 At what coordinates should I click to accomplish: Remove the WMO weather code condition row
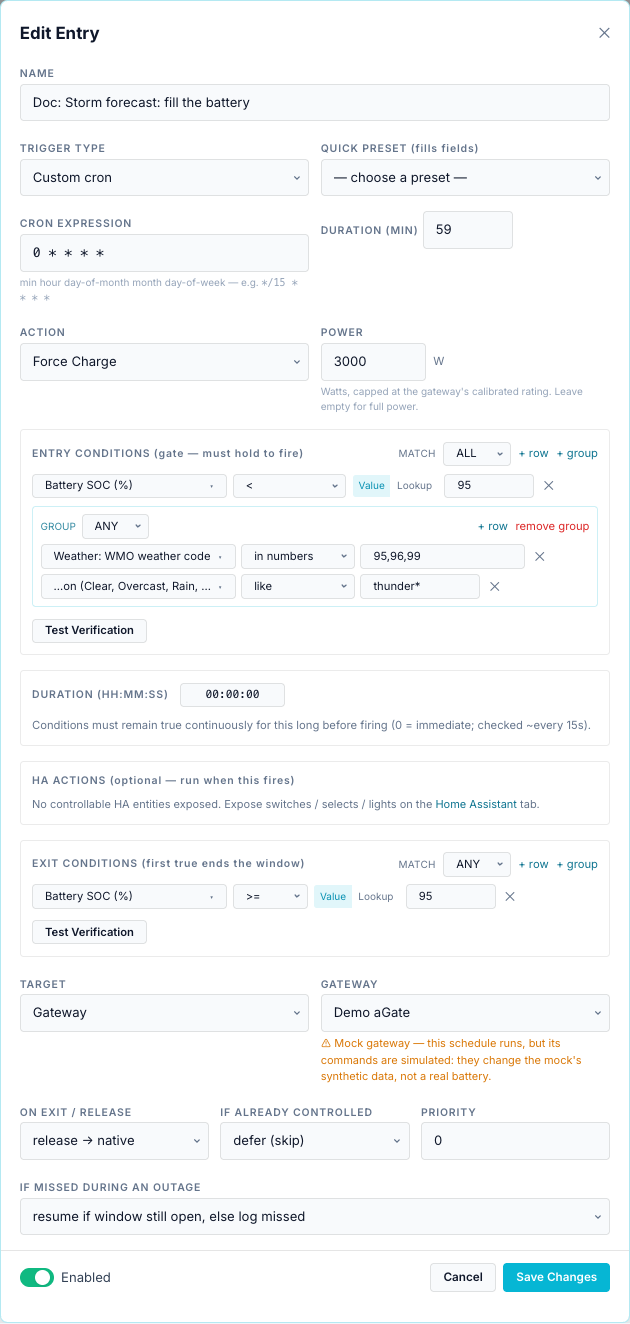point(539,556)
